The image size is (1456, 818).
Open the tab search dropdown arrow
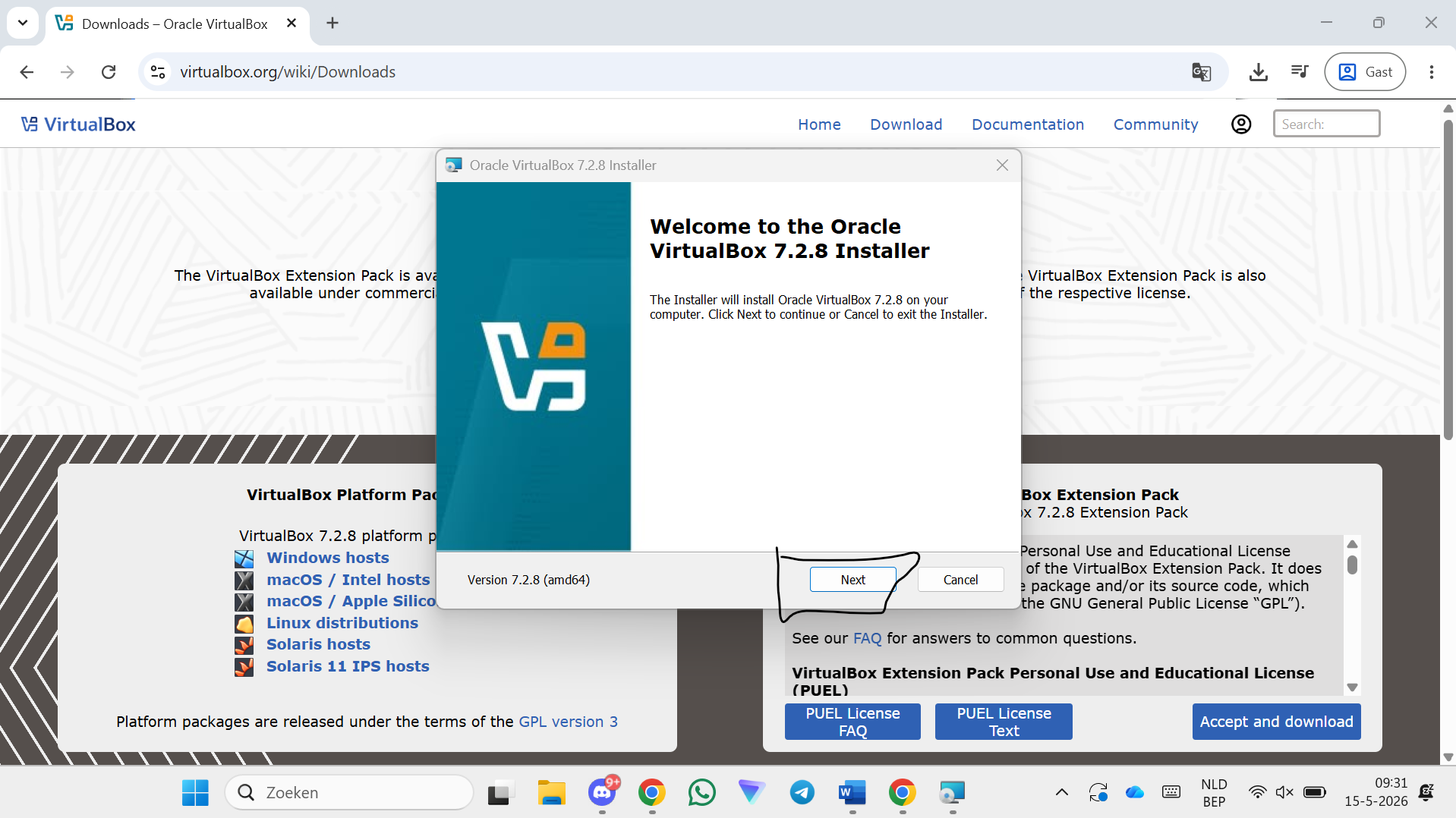coord(23,23)
